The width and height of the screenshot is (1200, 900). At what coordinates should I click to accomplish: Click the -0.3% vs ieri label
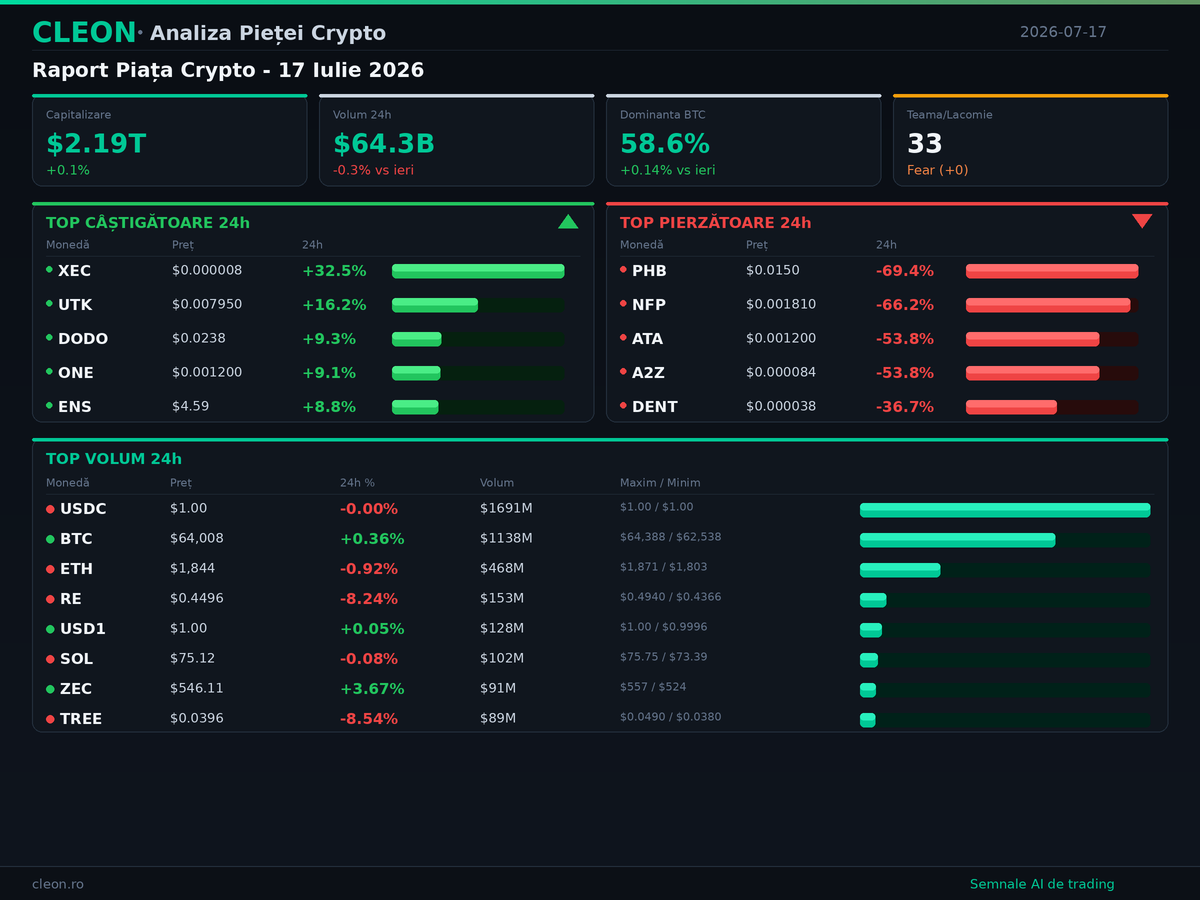[x=373, y=170]
